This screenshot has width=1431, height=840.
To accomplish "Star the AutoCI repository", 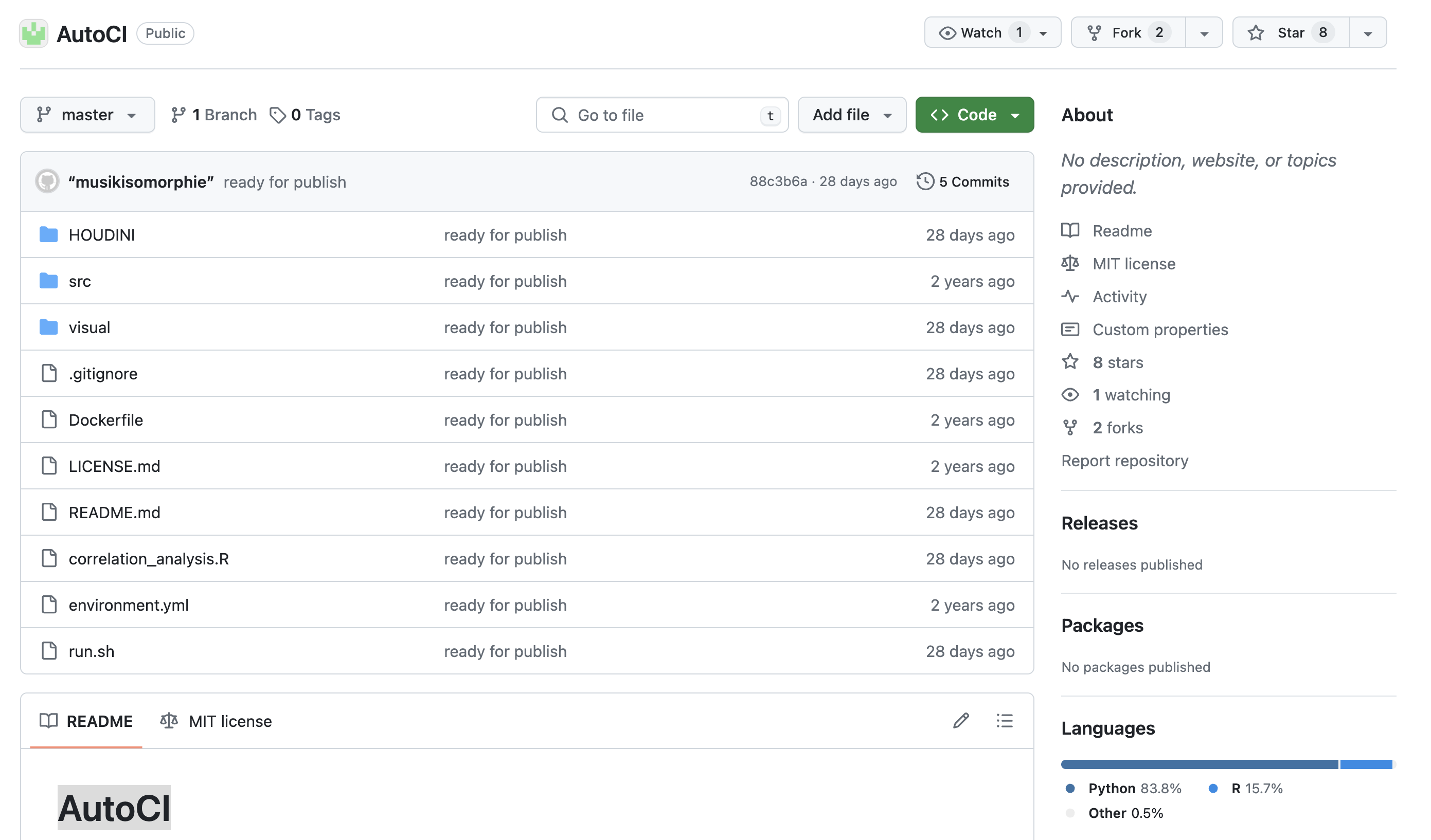I will tap(1291, 33).
